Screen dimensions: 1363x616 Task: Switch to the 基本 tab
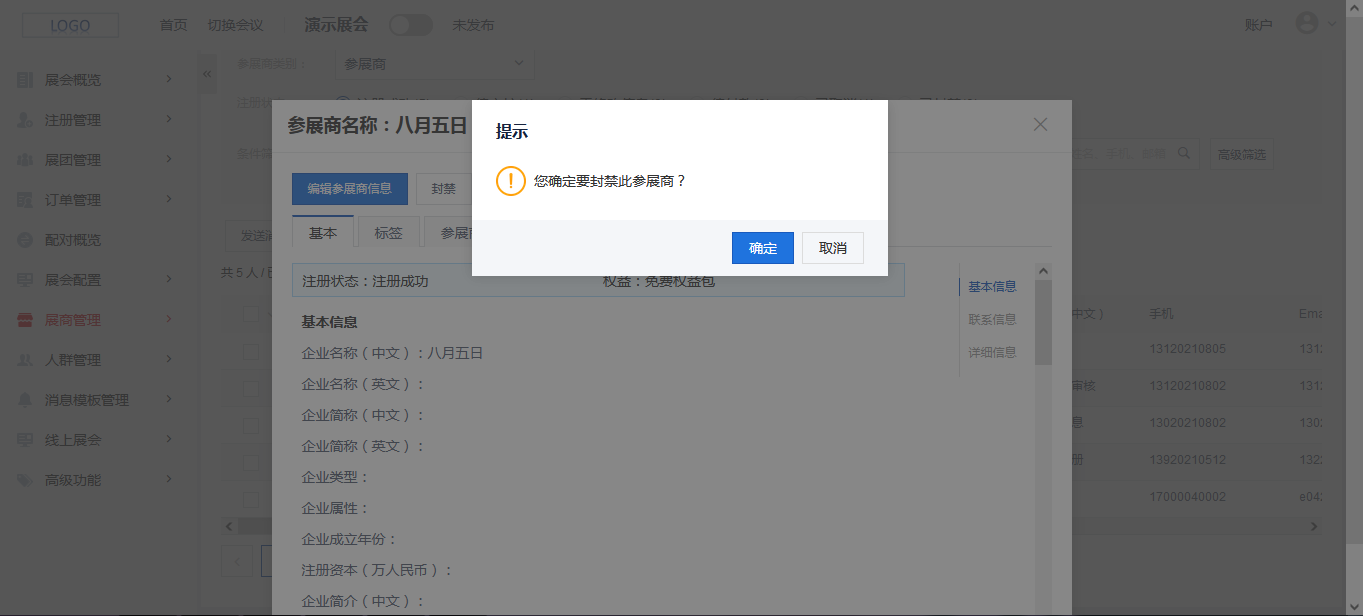click(x=323, y=233)
